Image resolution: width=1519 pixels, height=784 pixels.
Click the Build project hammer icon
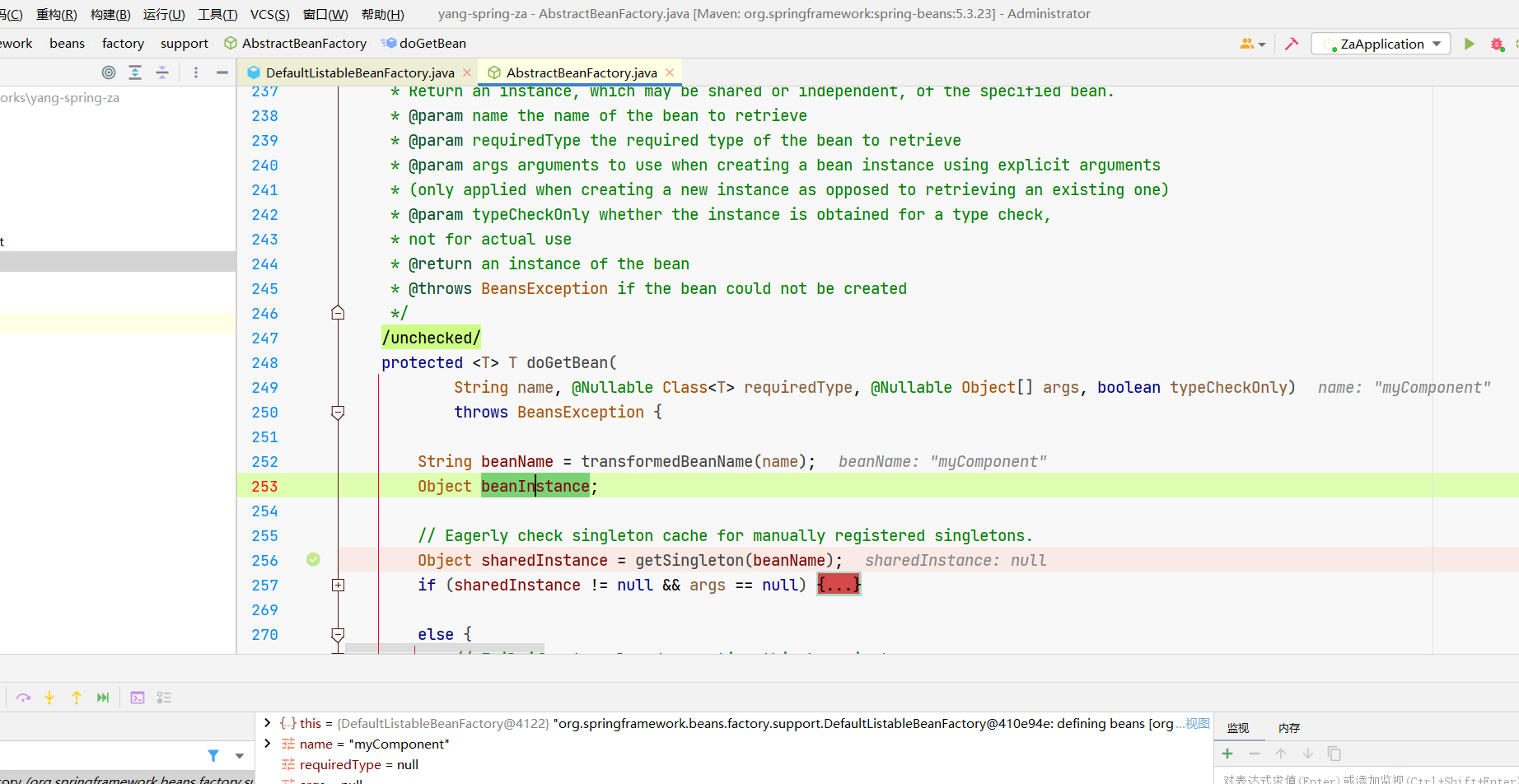(x=1292, y=44)
